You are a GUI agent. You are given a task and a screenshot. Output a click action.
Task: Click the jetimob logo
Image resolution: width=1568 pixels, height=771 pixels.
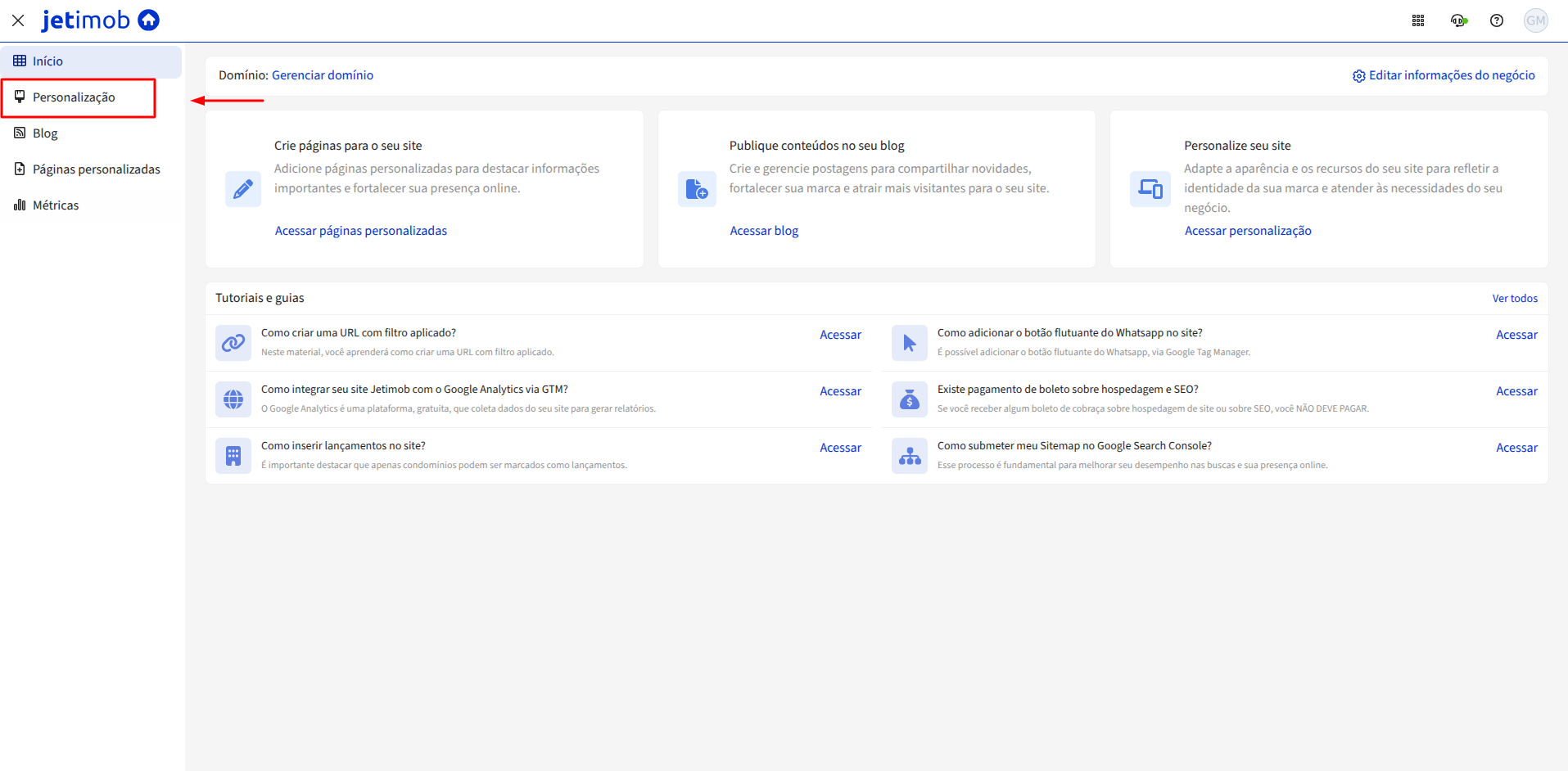click(x=101, y=20)
